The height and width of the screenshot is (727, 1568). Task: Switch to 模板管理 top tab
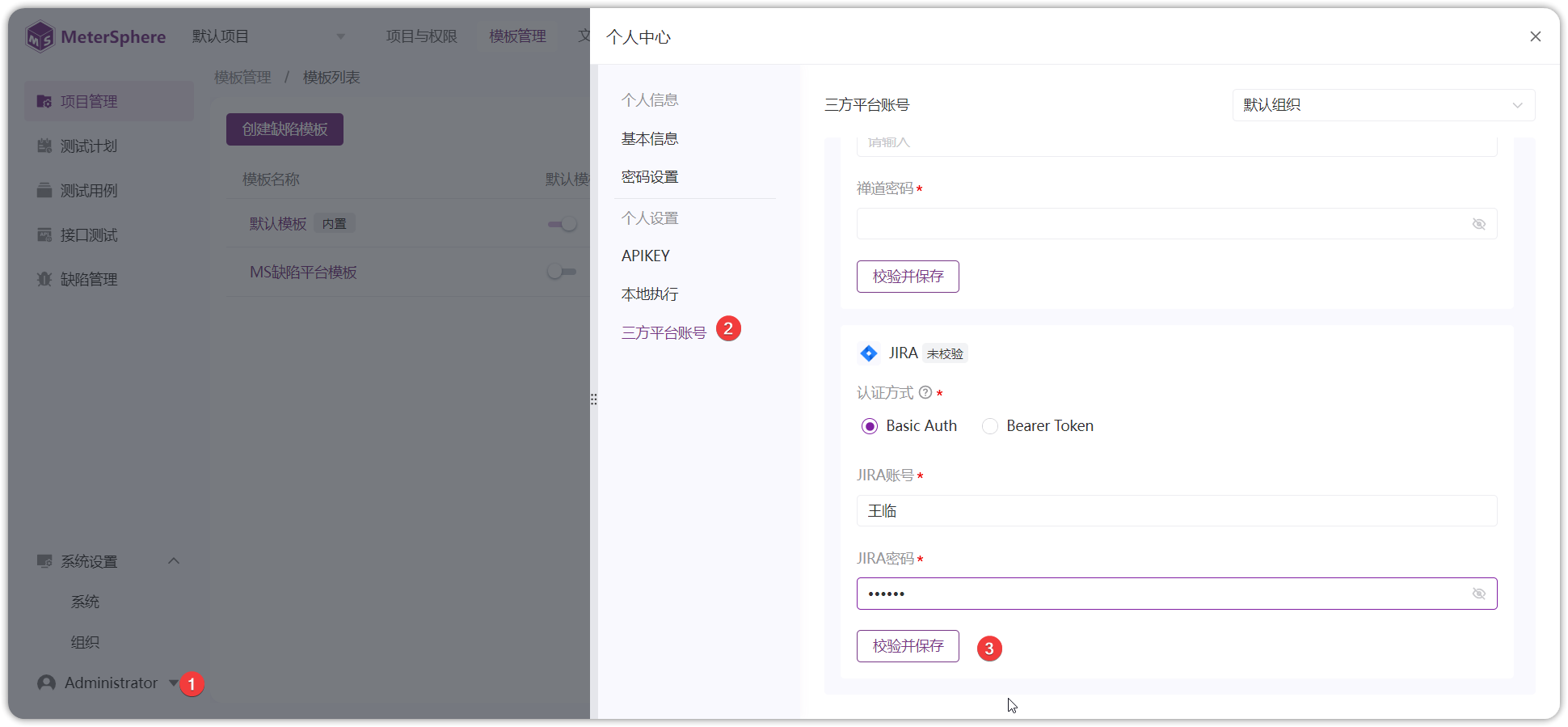[x=517, y=36]
